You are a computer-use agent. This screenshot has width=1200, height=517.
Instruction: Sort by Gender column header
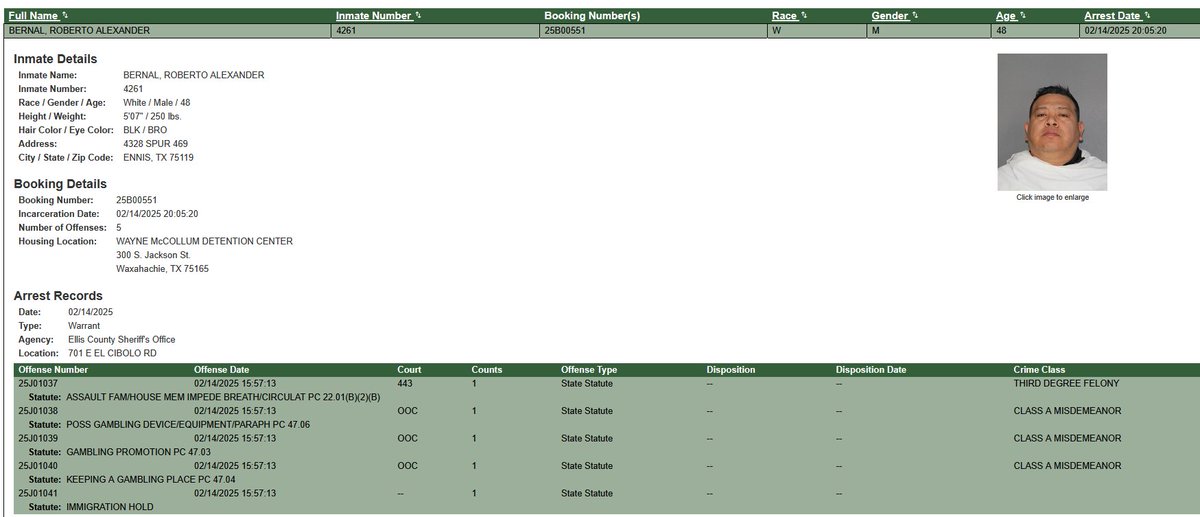click(890, 16)
